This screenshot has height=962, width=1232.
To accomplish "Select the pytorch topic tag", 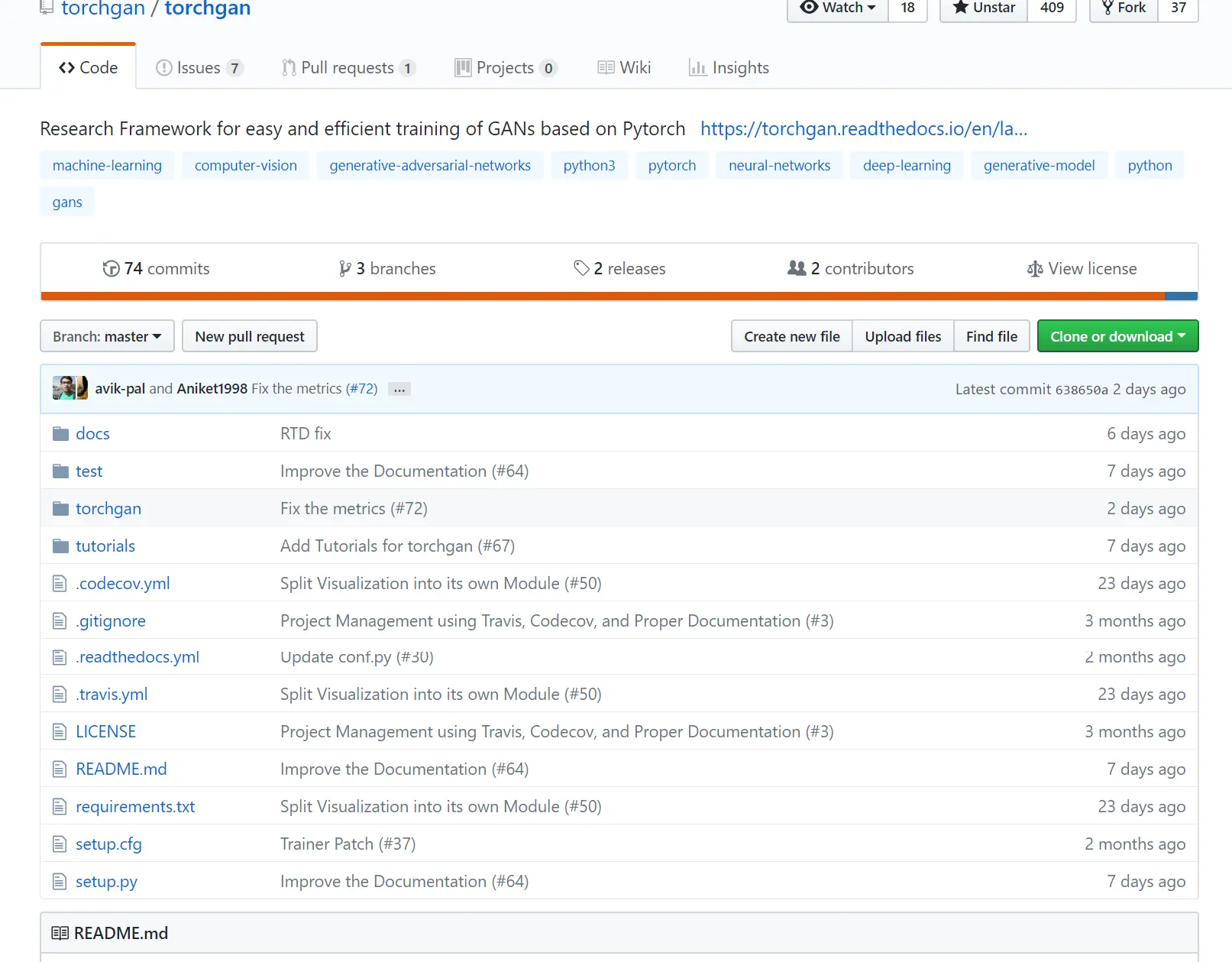I will click(x=672, y=166).
